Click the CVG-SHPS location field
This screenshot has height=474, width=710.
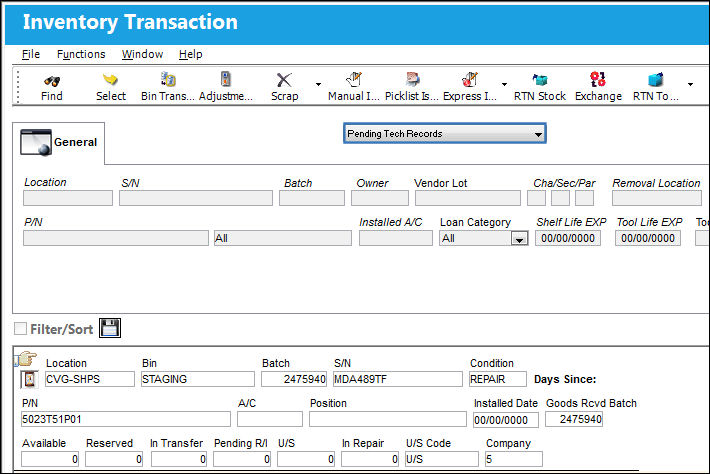tap(90, 379)
